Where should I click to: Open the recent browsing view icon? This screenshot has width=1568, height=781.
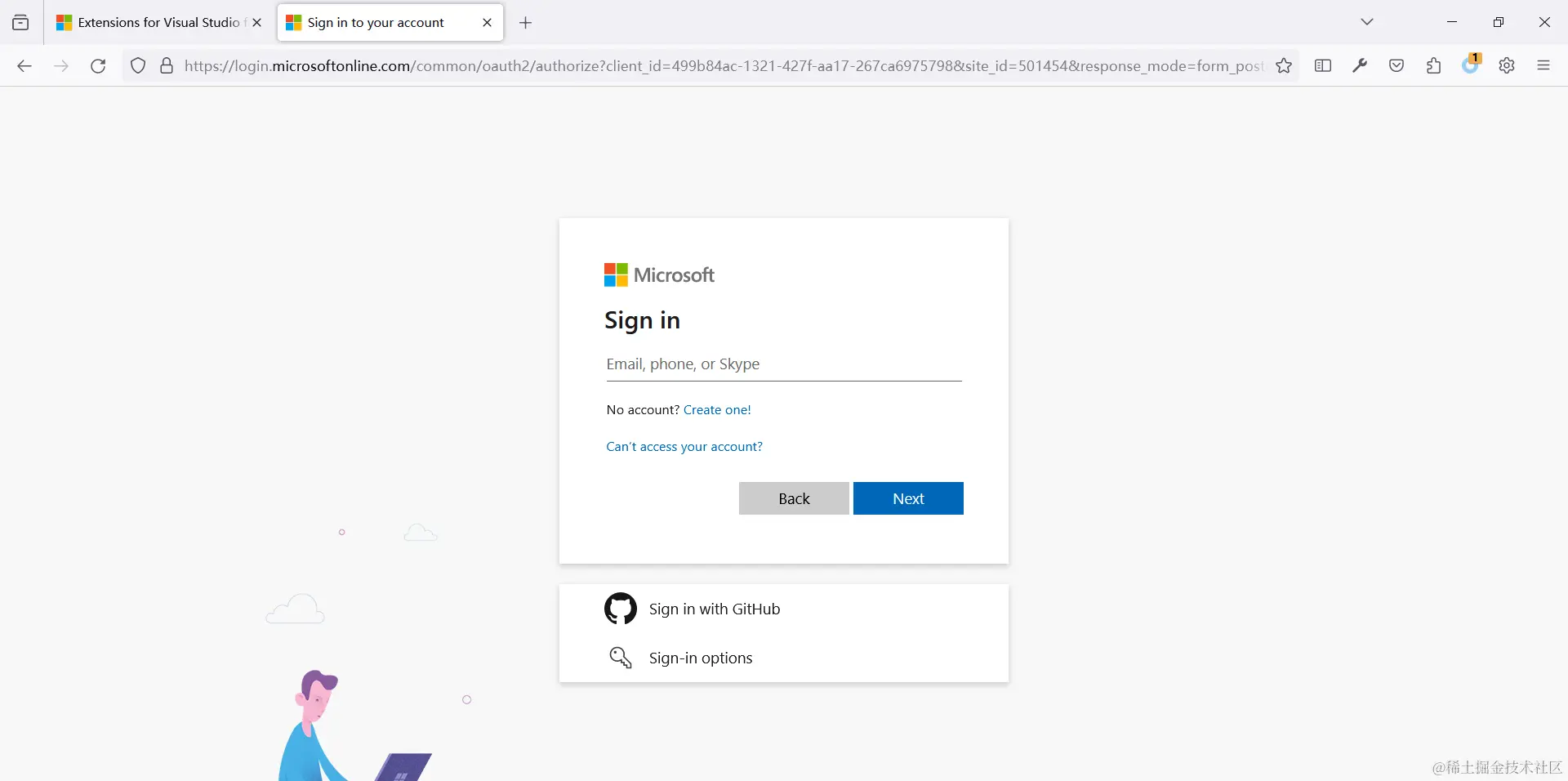(21, 23)
